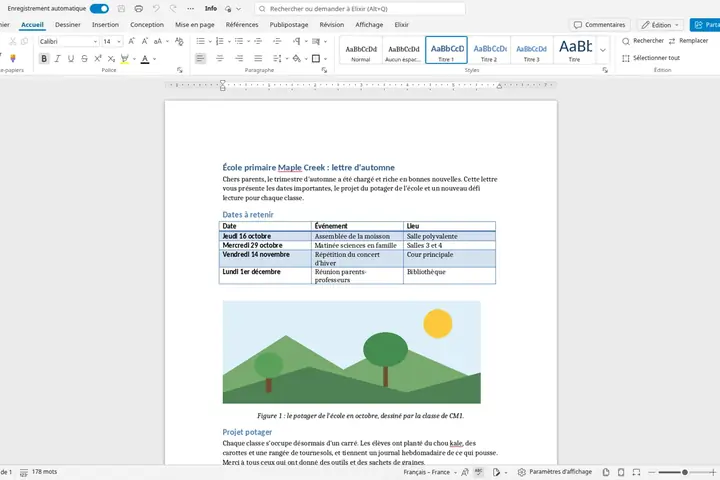This screenshot has width=720, height=480.
Task: Clear all formatting from selection
Action: pyautogui.click(x=179, y=41)
